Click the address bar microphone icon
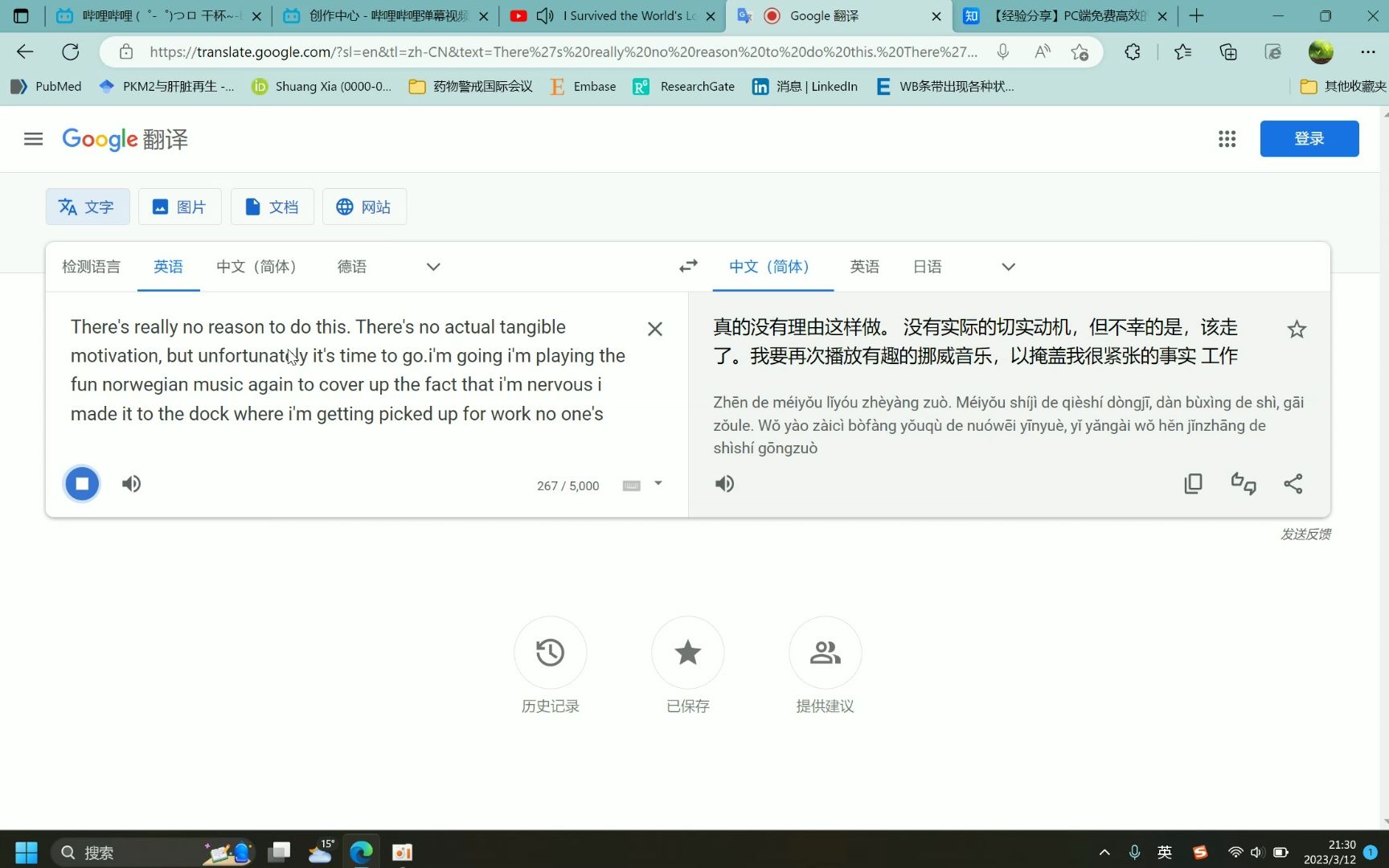1389x868 pixels. (x=1002, y=52)
